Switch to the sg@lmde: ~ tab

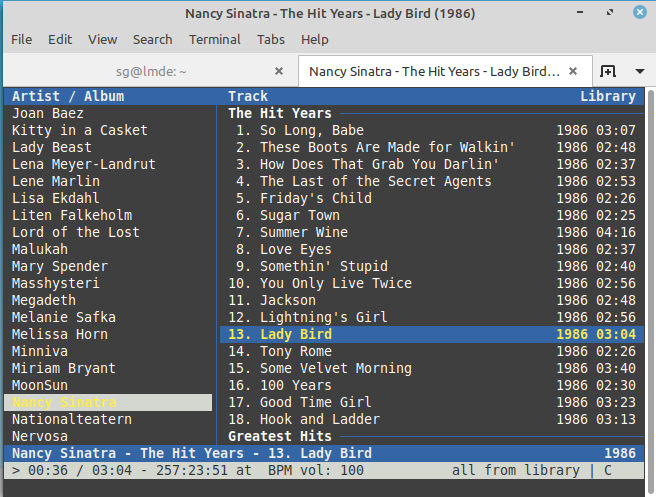pyautogui.click(x=148, y=72)
